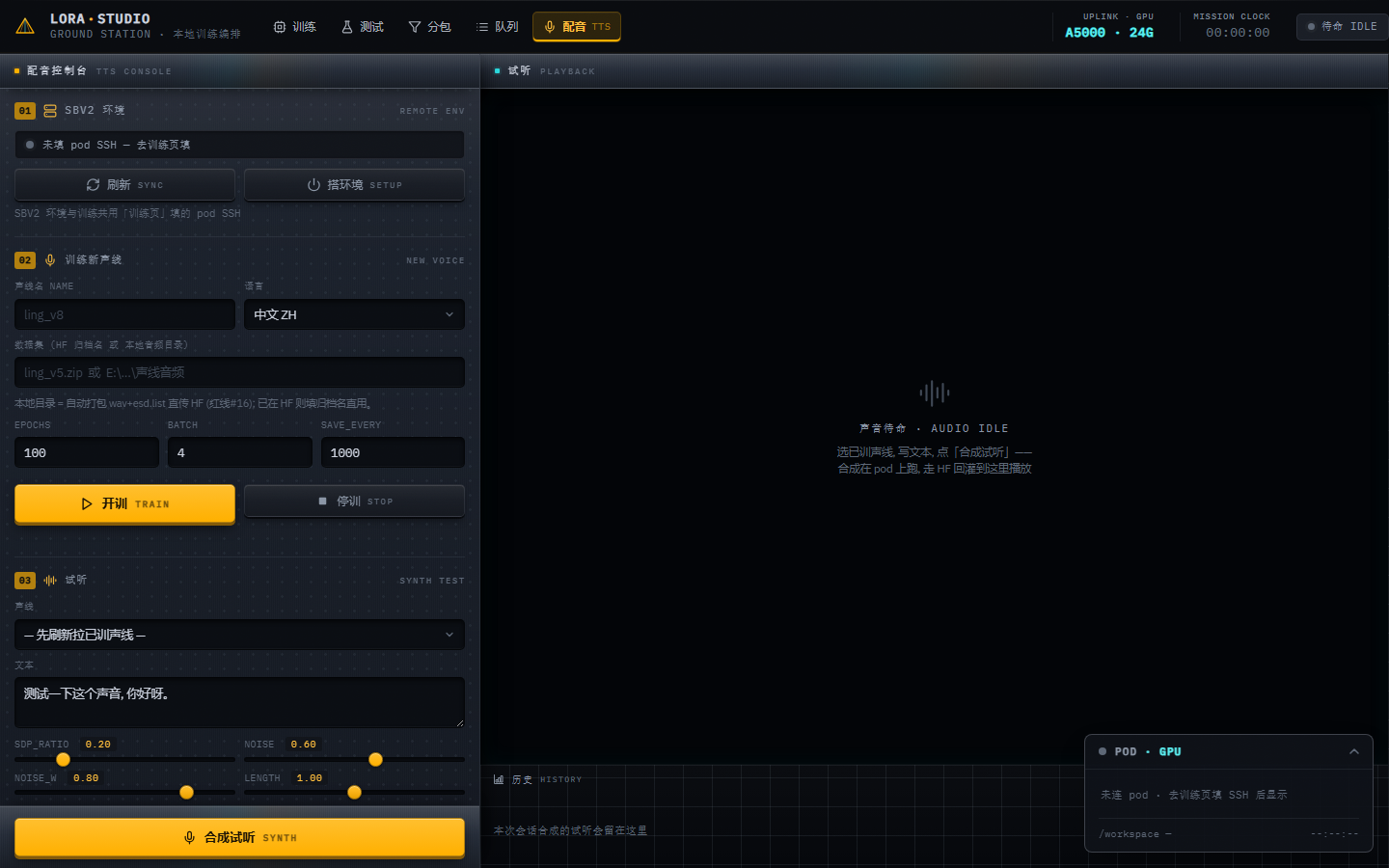Click the LORA STUDIO warning triangle logo
1389x868 pixels.
pyautogui.click(x=25, y=26)
